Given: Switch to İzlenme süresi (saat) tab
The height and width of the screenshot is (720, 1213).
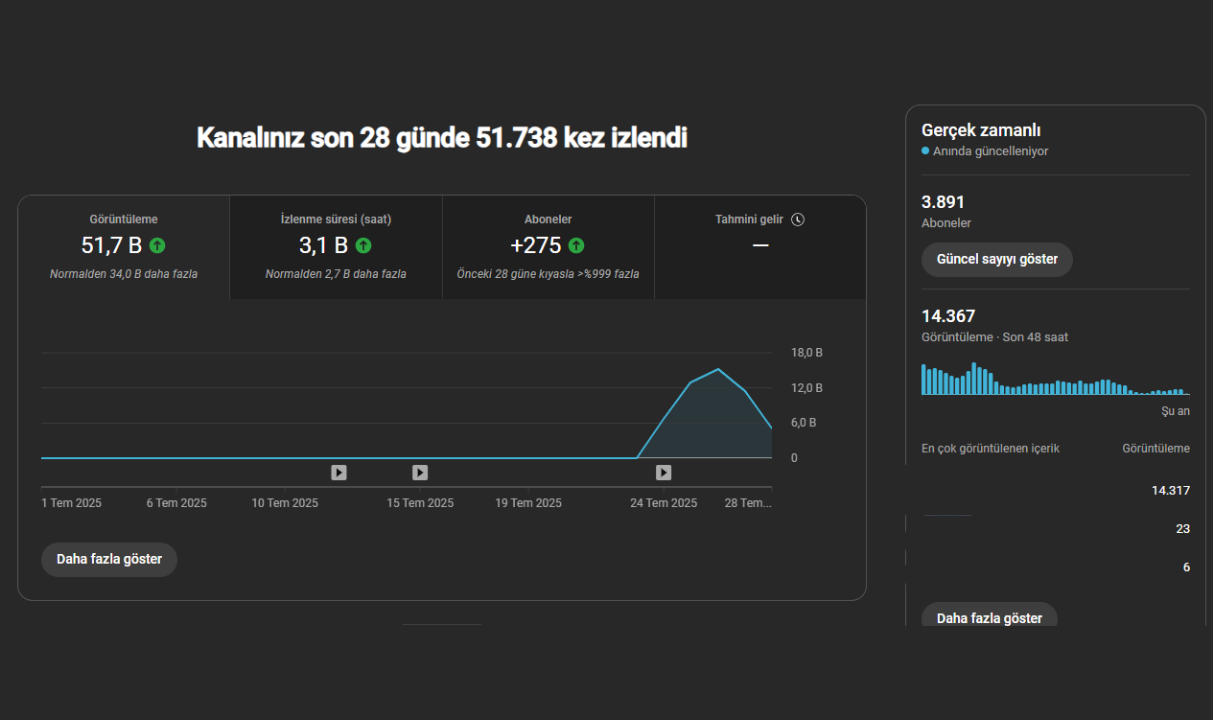Looking at the screenshot, I should point(336,247).
